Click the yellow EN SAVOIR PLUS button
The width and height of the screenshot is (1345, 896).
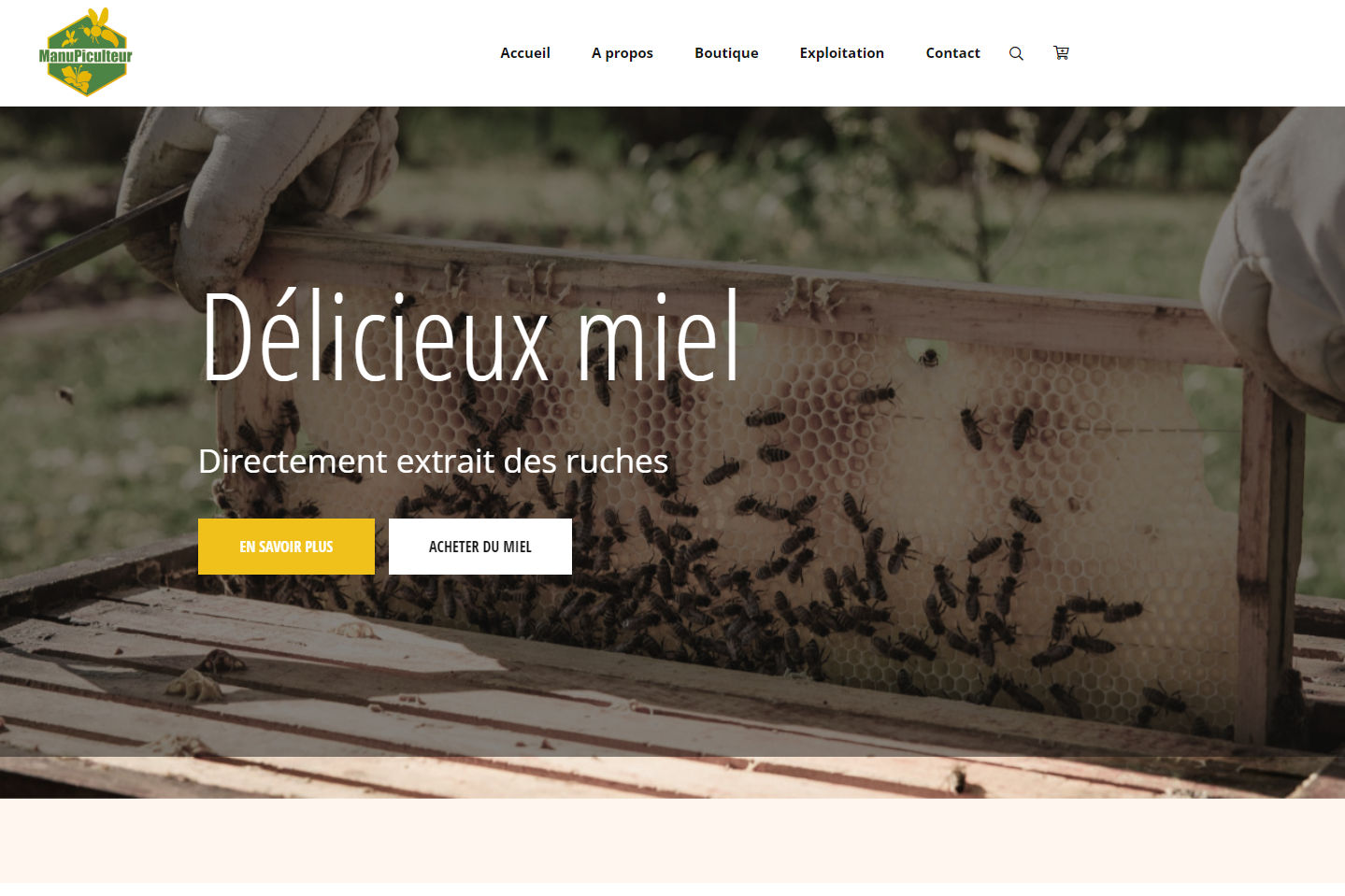click(x=286, y=547)
